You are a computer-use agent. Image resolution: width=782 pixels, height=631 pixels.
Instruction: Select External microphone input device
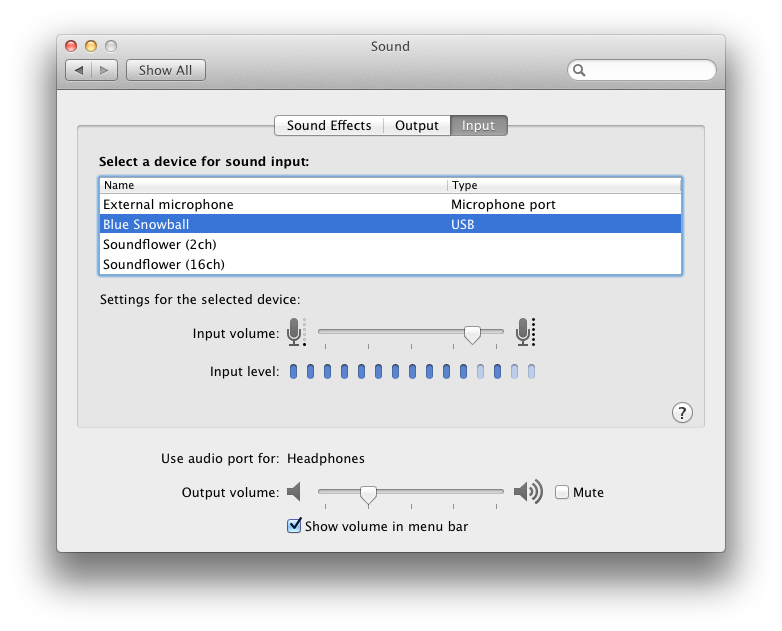click(391, 205)
